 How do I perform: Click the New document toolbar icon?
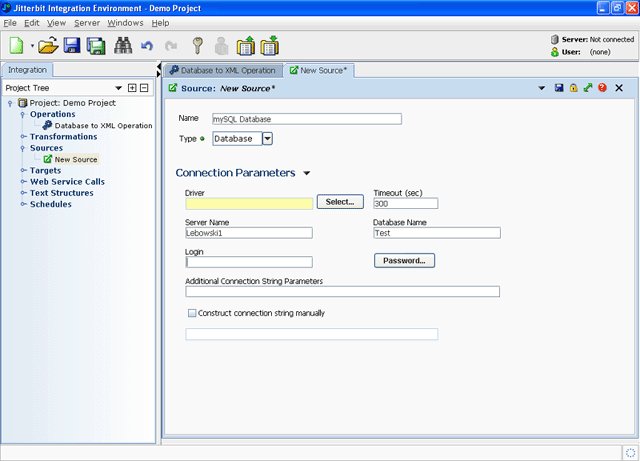click(17, 46)
